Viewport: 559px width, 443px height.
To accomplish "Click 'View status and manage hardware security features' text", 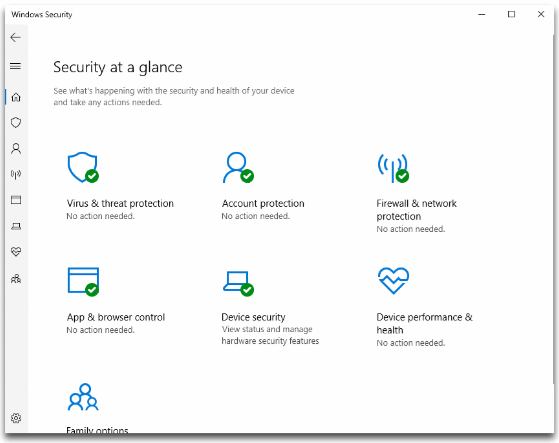I will point(270,335).
